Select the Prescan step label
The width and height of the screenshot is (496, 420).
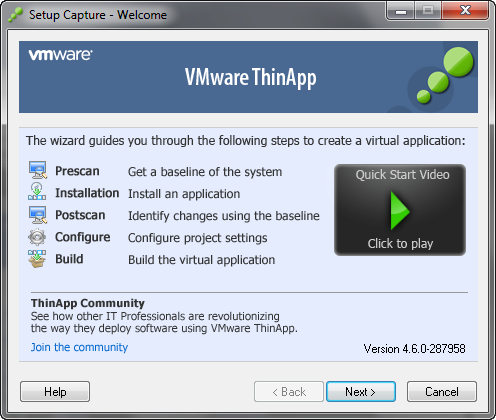point(77,171)
